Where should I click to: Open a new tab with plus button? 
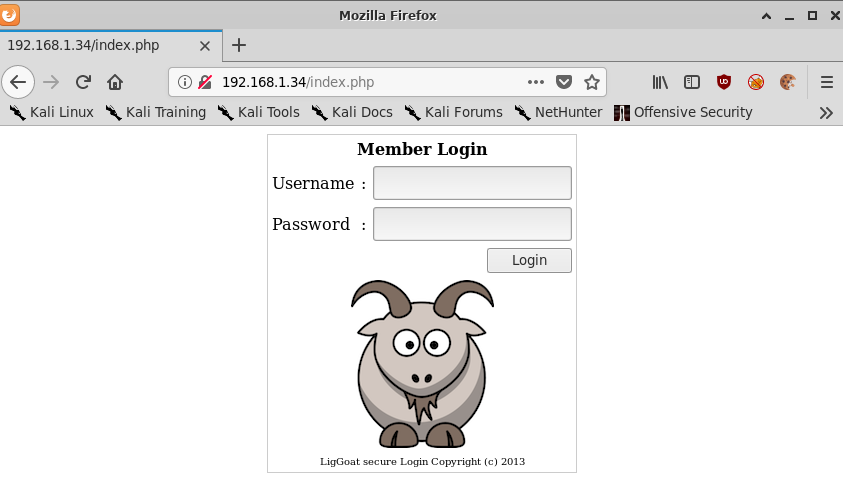(x=239, y=45)
